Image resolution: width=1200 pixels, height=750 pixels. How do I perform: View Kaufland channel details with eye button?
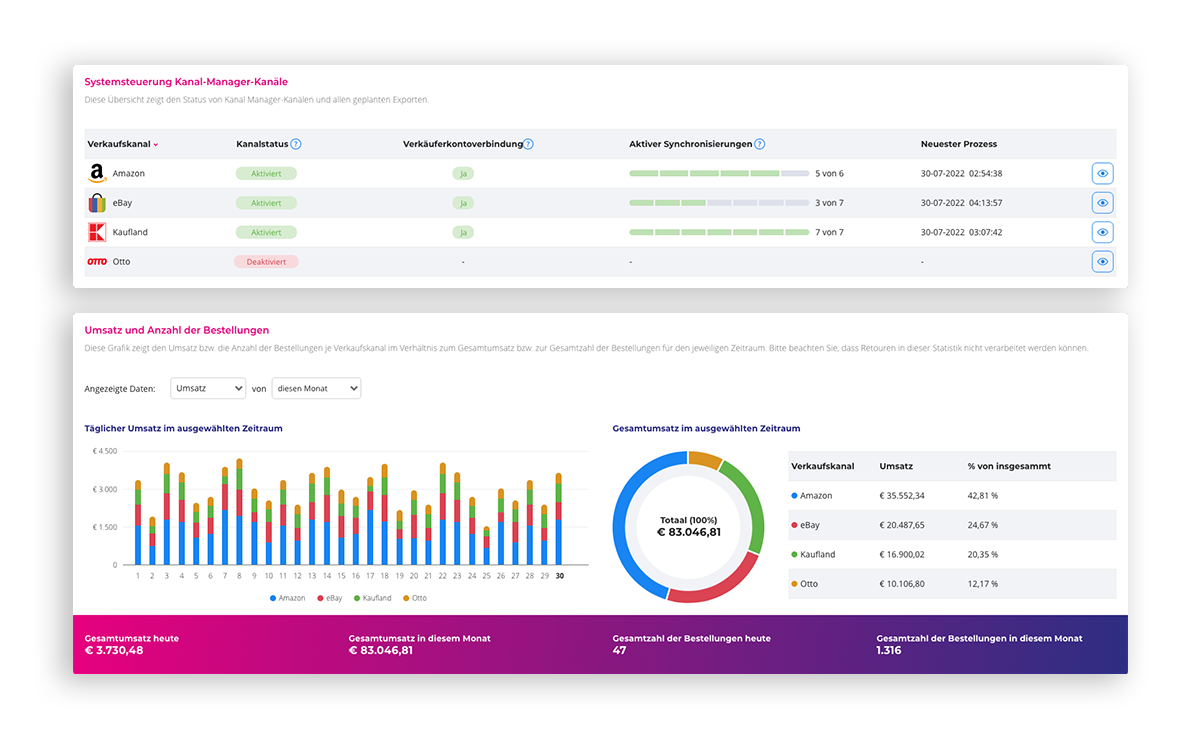pyautogui.click(x=1102, y=232)
